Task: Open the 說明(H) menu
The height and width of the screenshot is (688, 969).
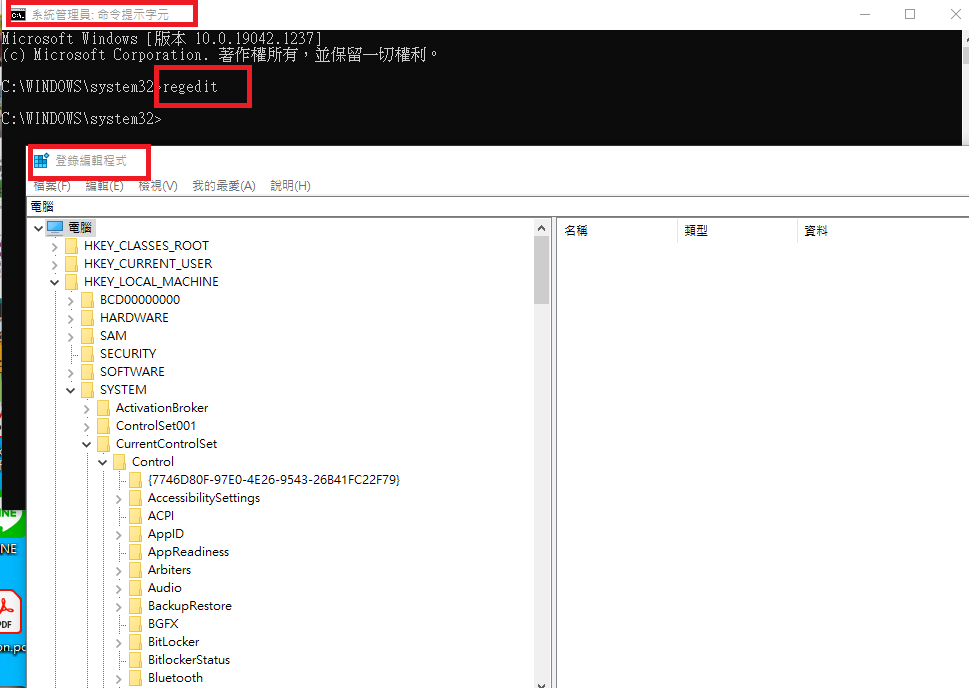Action: [x=290, y=185]
